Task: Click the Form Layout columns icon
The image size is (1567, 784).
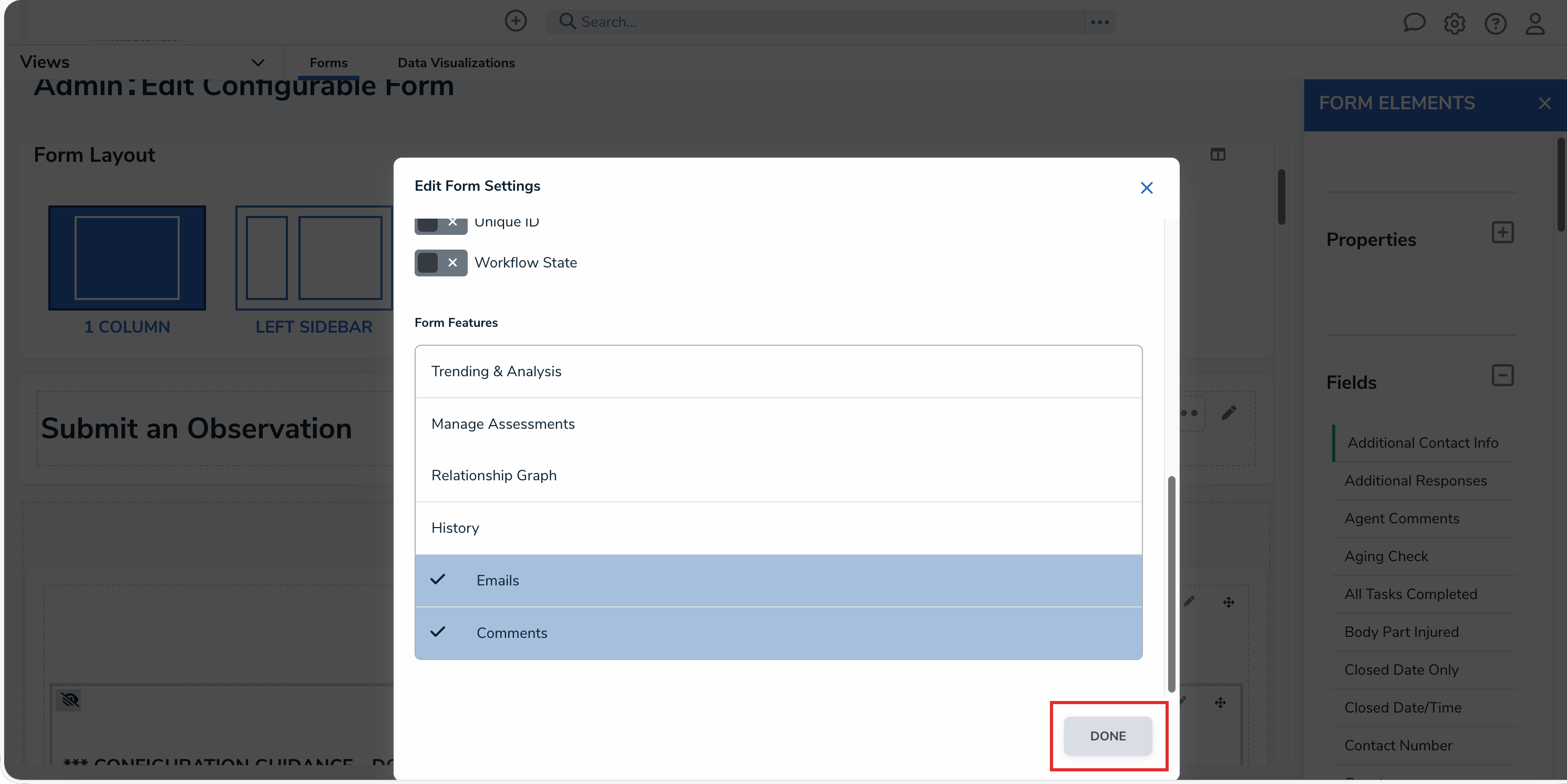Action: tap(1218, 154)
